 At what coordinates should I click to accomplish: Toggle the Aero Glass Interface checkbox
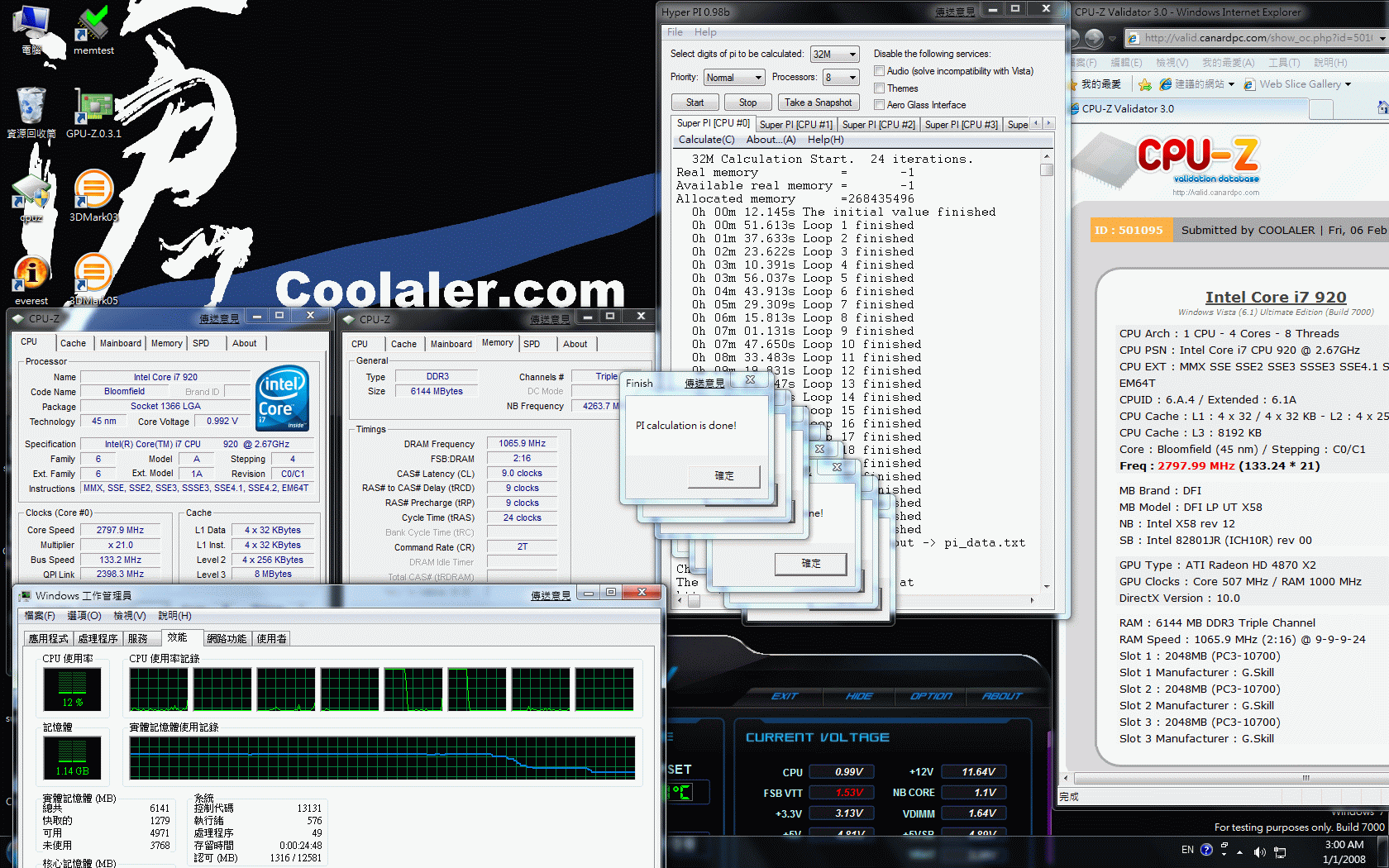[880, 105]
